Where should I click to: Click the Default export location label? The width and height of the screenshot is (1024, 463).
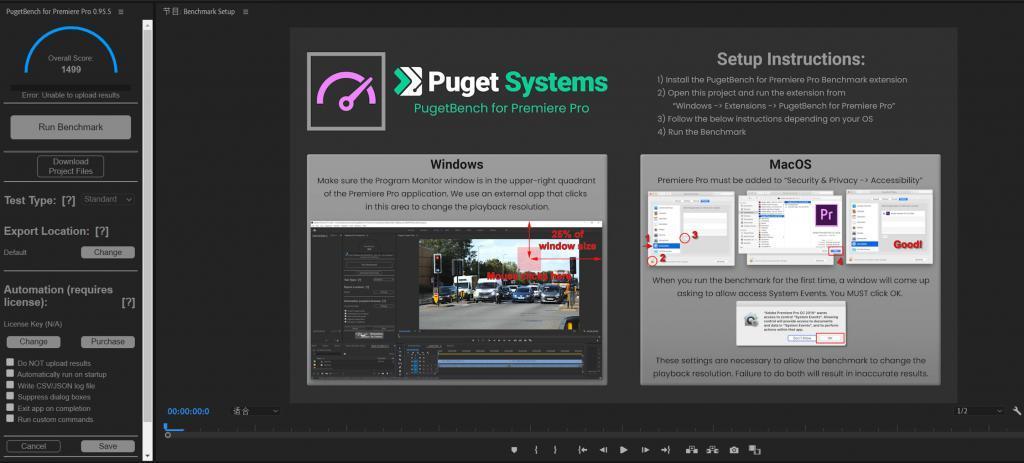click(x=15, y=252)
